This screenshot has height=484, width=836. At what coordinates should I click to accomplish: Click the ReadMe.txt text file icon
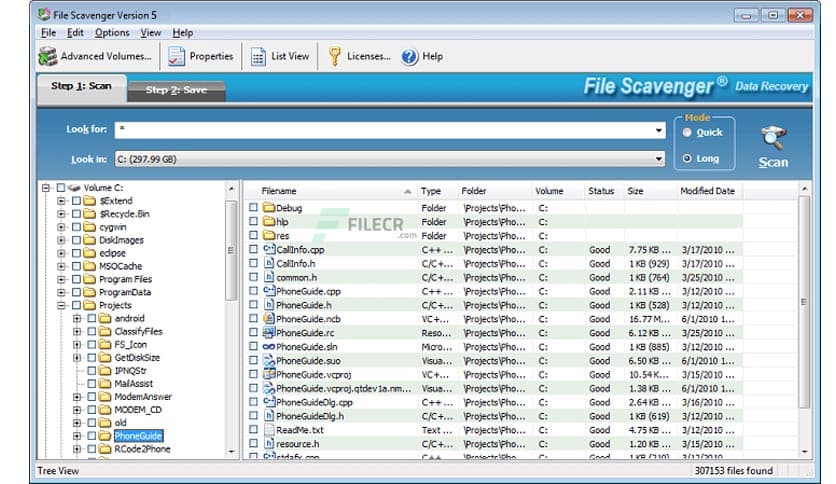269,430
